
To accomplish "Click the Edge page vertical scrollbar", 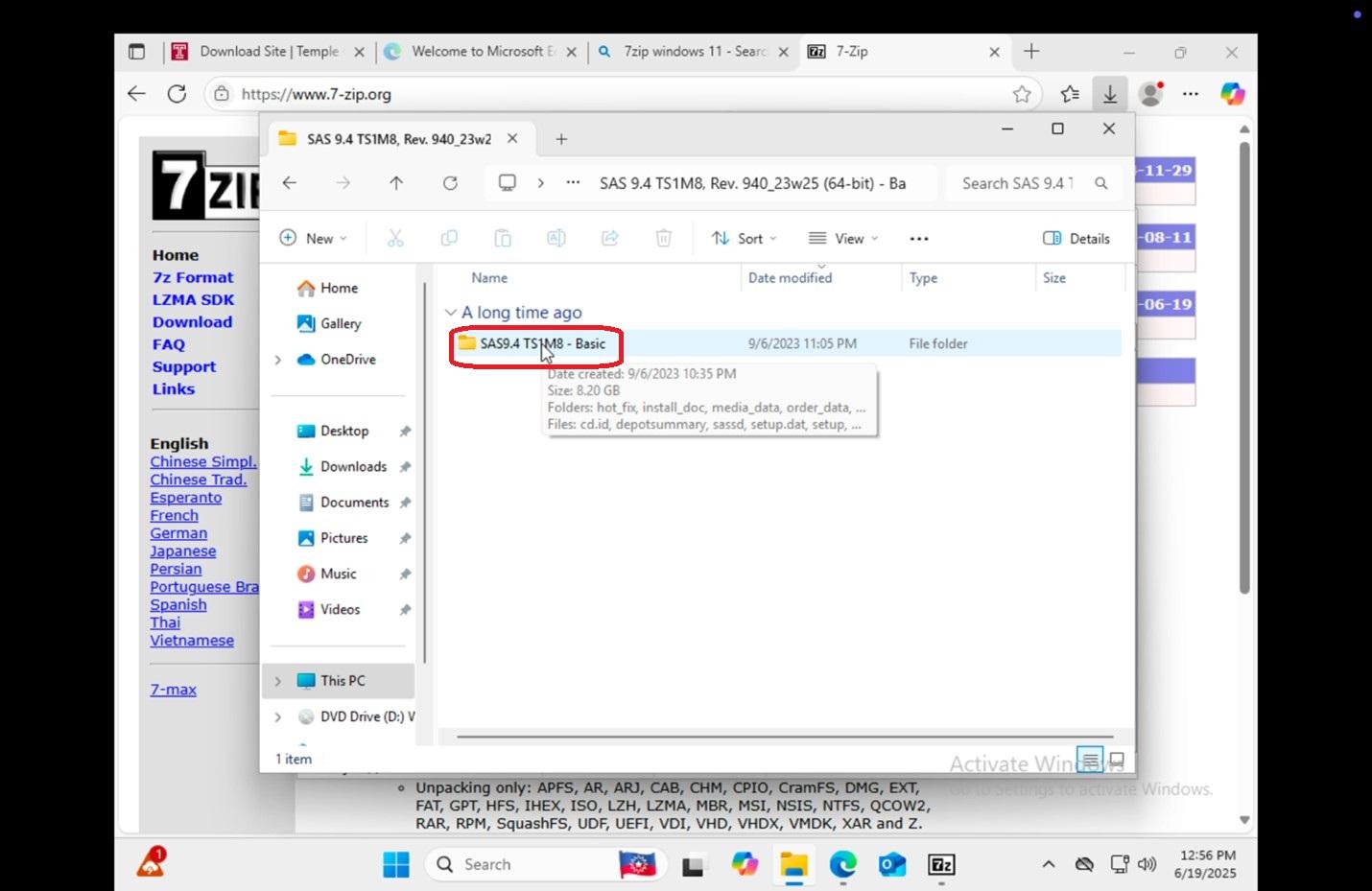I will tap(1244, 369).
